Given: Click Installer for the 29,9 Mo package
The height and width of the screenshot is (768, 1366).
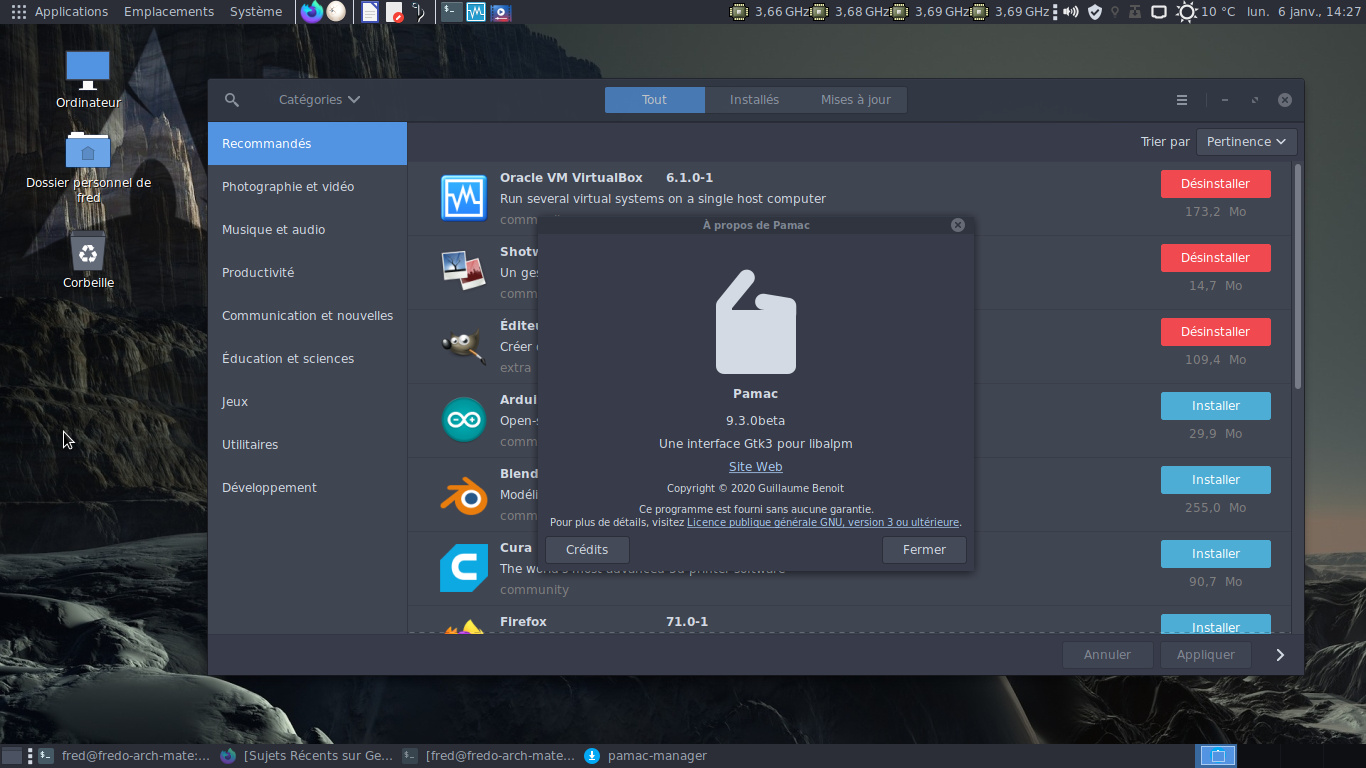Looking at the screenshot, I should pos(1215,406).
